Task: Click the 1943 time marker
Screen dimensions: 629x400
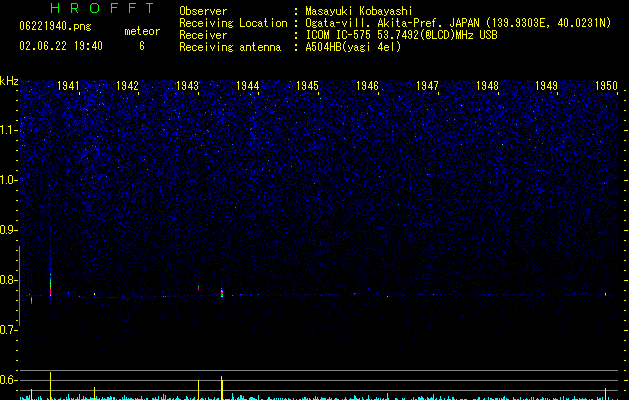Action: (187, 85)
